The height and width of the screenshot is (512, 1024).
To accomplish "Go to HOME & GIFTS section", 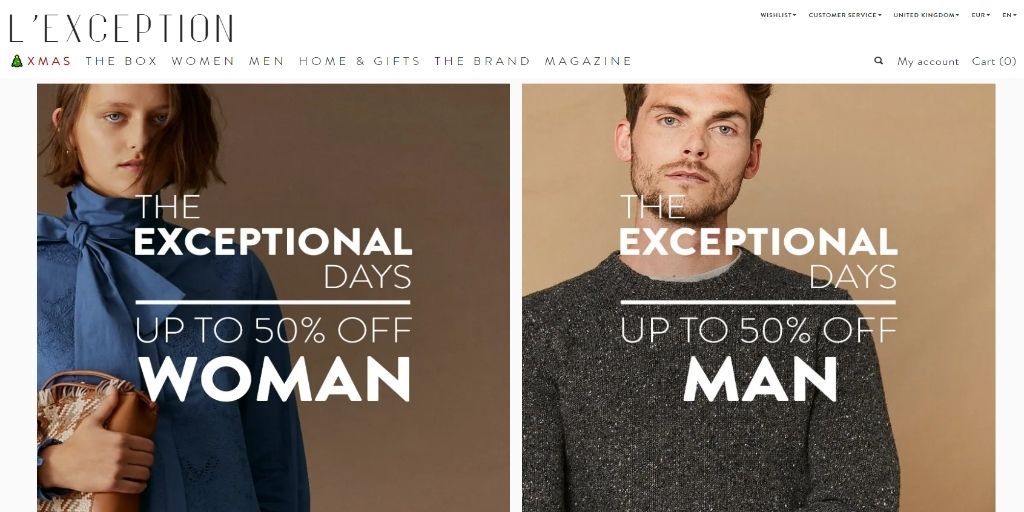I will 360,61.
